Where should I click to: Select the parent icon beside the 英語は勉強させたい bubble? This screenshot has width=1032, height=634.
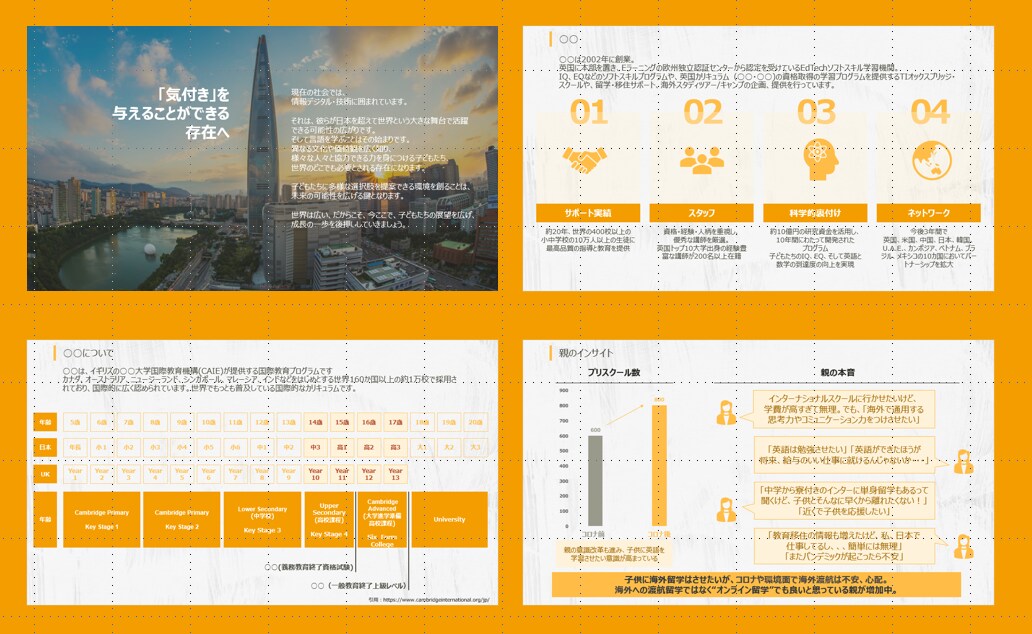964,462
